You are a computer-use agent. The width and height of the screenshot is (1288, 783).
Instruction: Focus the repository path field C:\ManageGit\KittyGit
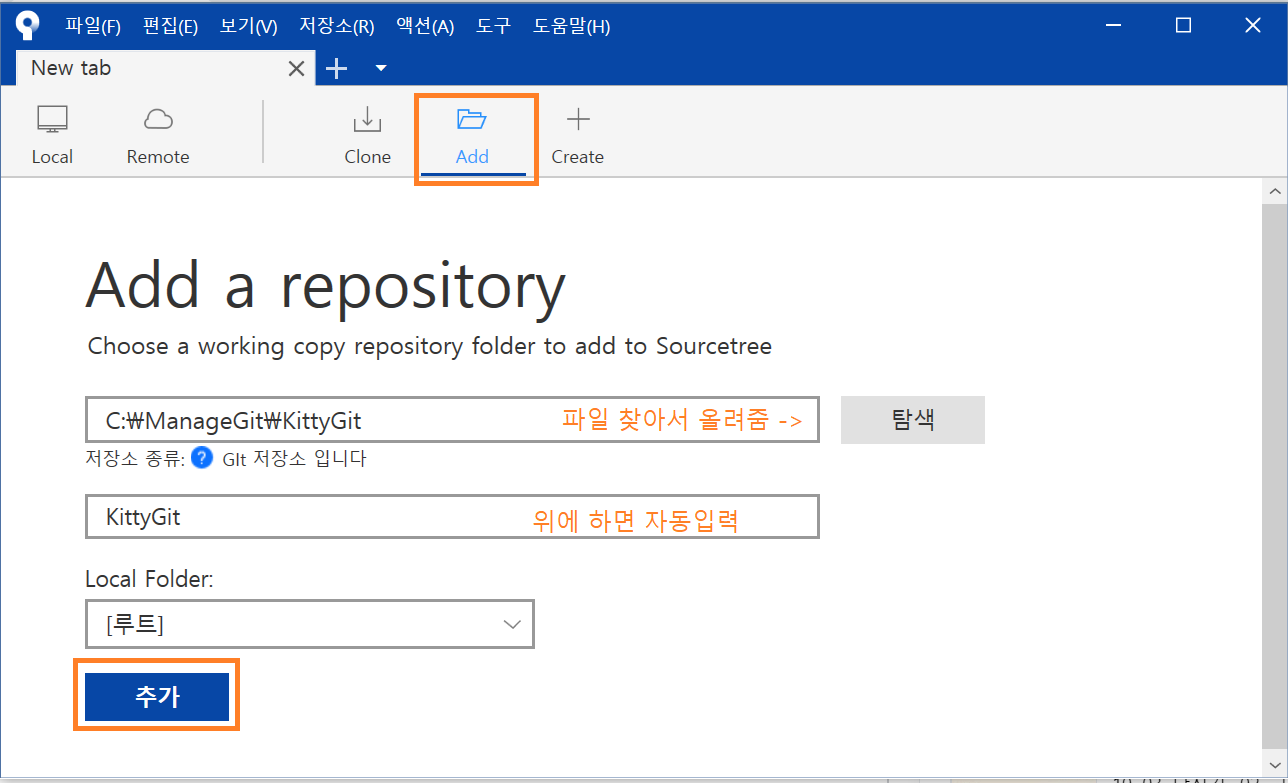pyautogui.click(x=452, y=420)
